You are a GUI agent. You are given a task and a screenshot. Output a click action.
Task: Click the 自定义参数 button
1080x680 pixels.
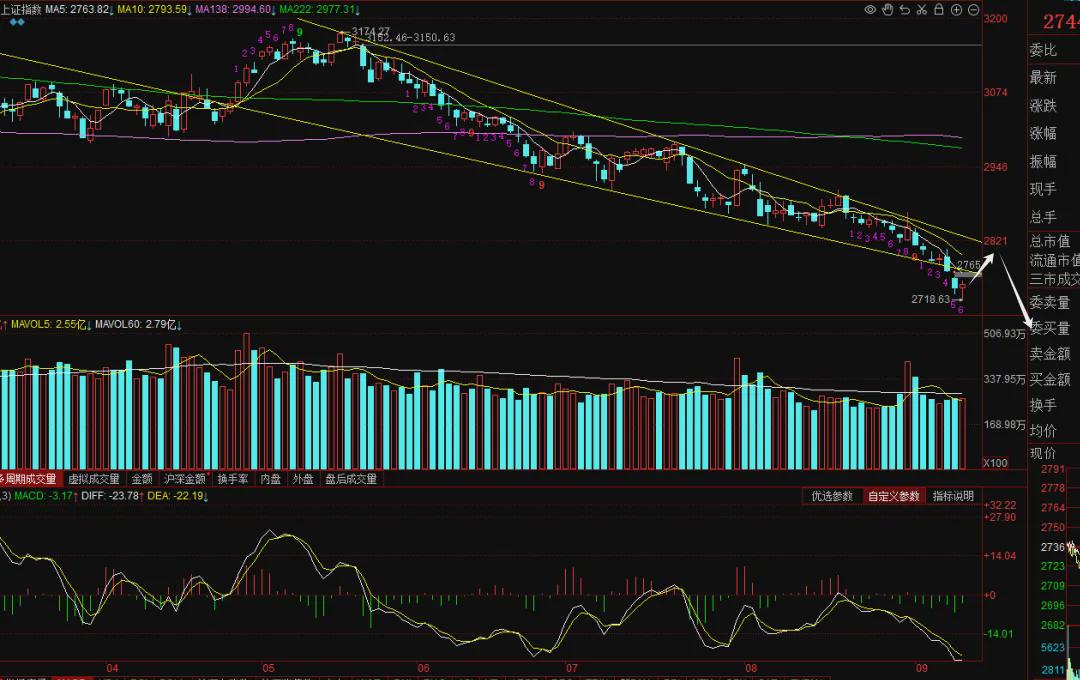[893, 496]
